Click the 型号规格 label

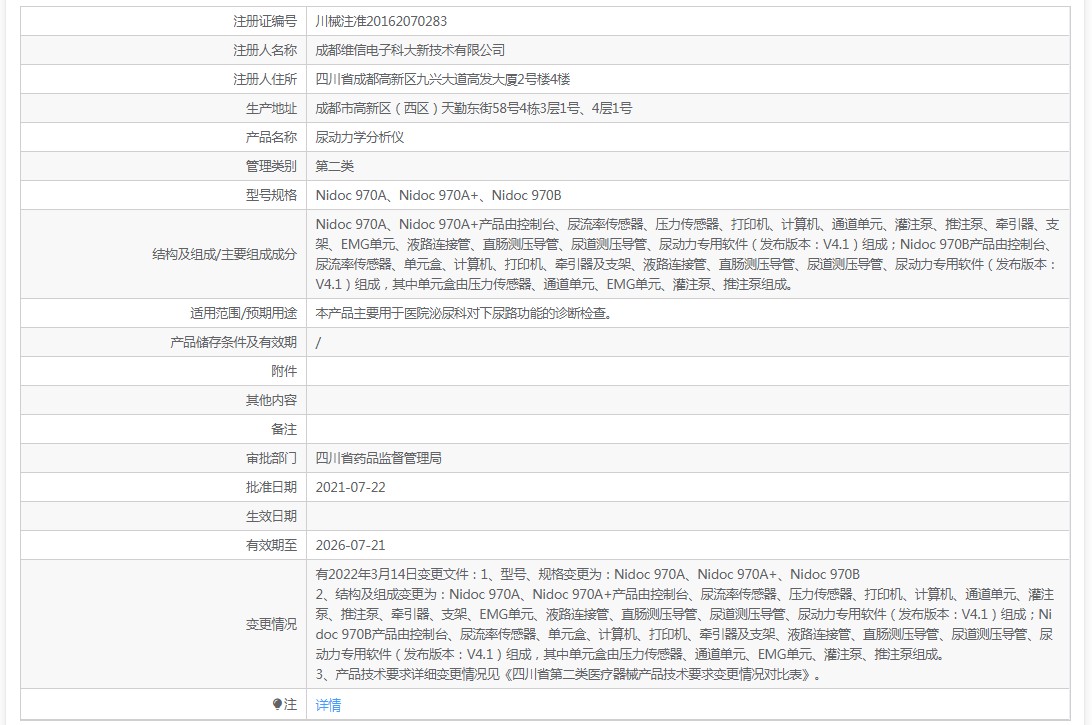point(271,196)
